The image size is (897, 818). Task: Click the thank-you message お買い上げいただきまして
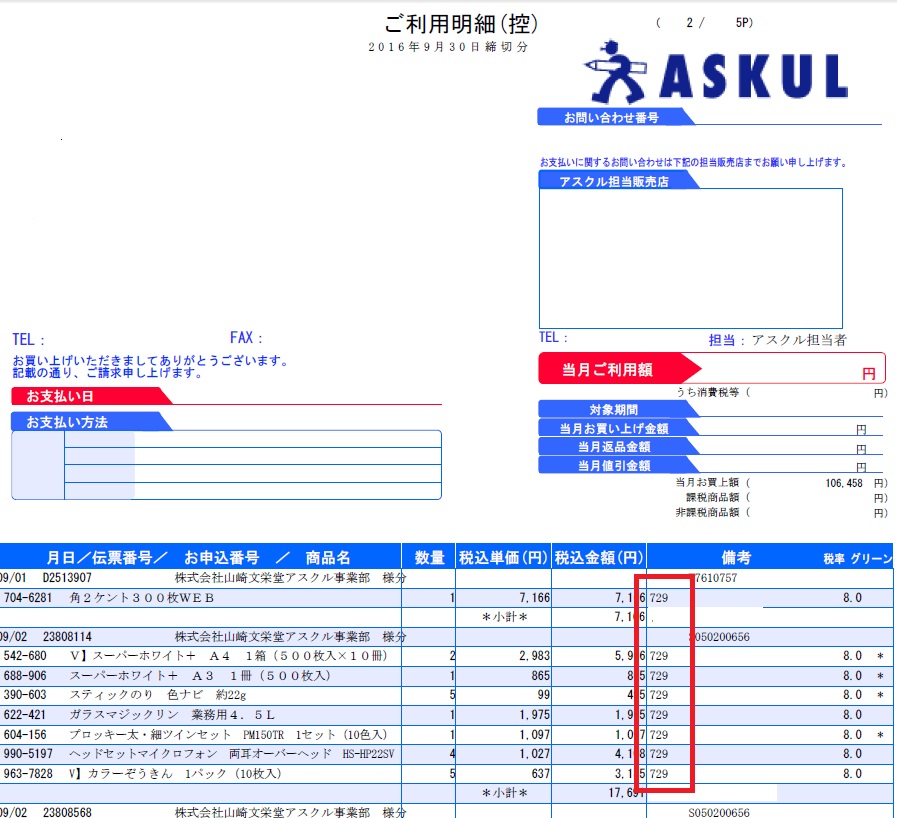pos(150,361)
